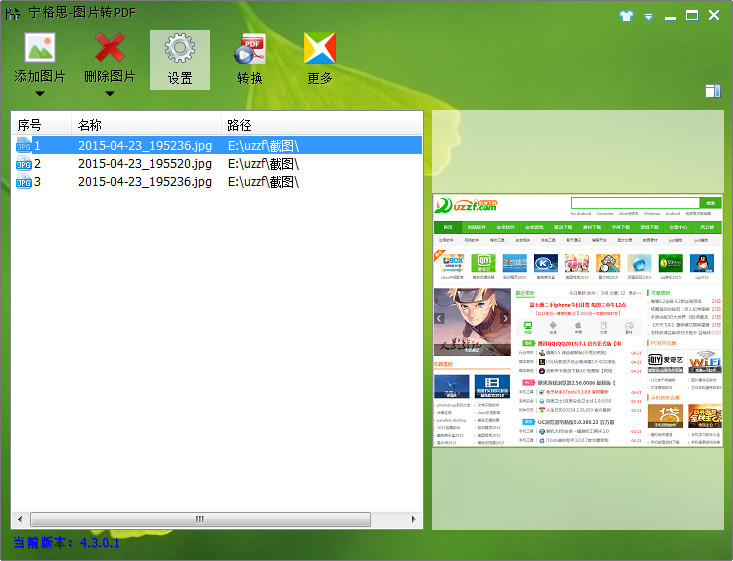Open the title bar menu dropdown arrow

649,16
